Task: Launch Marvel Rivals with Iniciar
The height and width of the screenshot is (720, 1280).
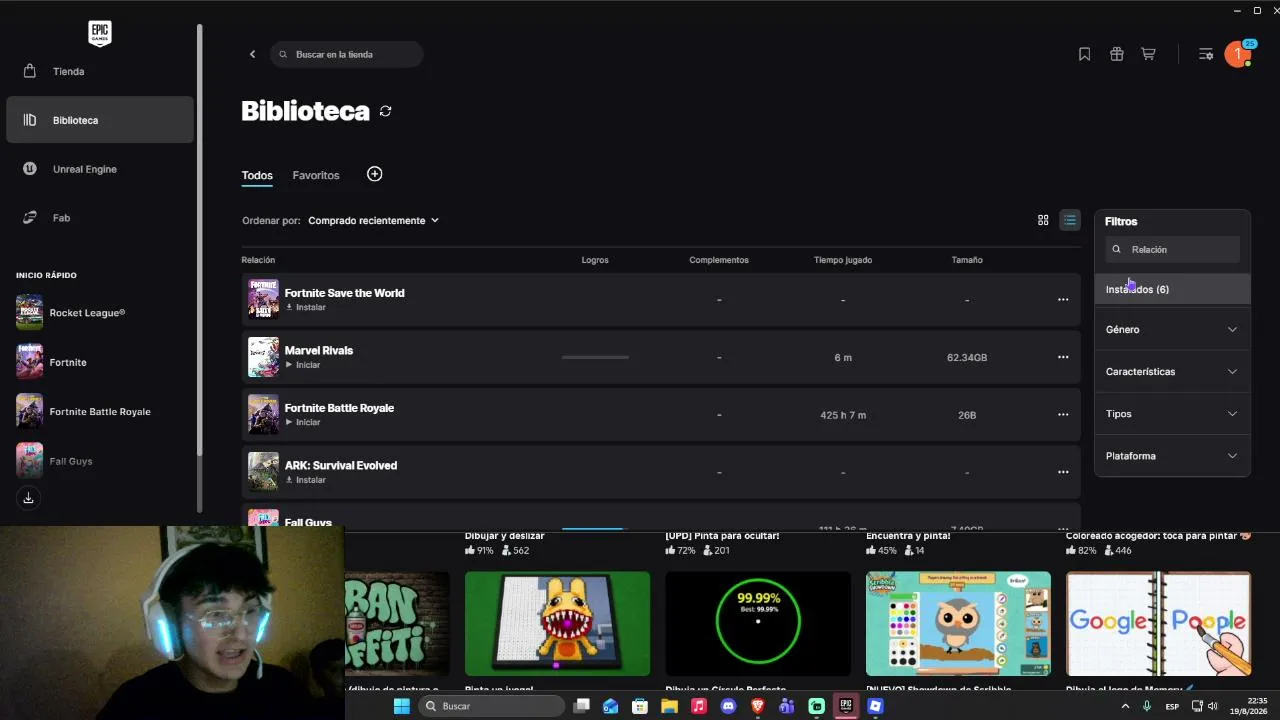Action: click(x=303, y=365)
